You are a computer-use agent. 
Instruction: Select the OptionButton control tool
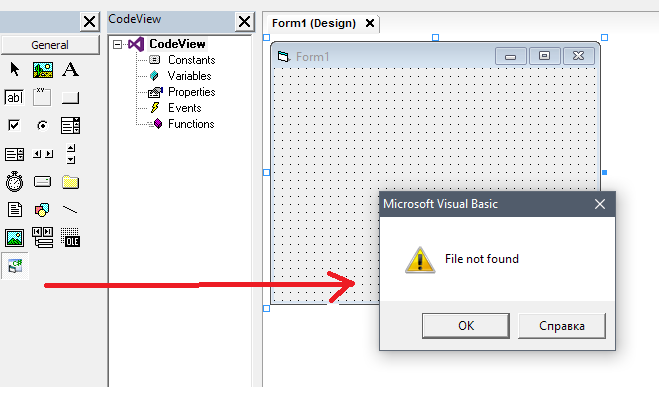42,125
